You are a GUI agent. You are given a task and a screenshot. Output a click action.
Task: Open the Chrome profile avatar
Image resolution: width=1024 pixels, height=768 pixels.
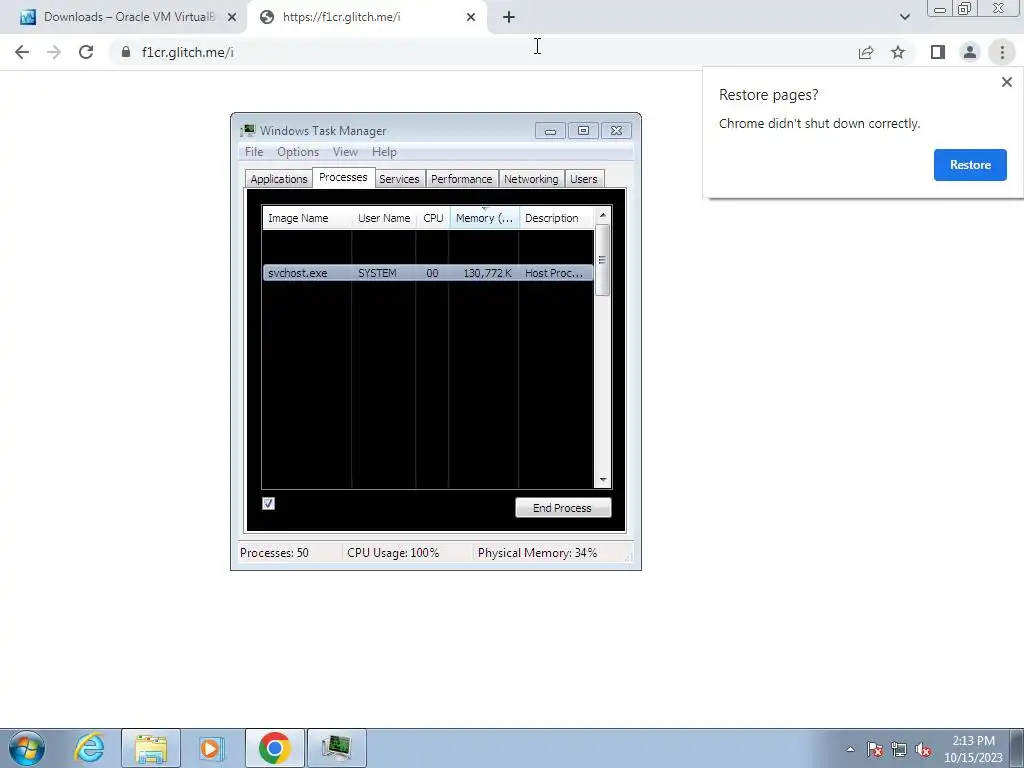970,52
